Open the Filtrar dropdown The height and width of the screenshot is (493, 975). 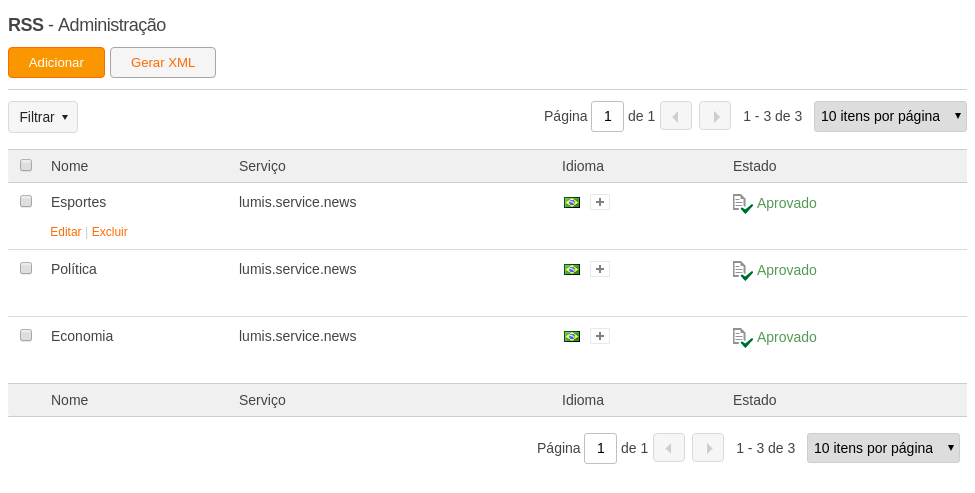coord(43,117)
